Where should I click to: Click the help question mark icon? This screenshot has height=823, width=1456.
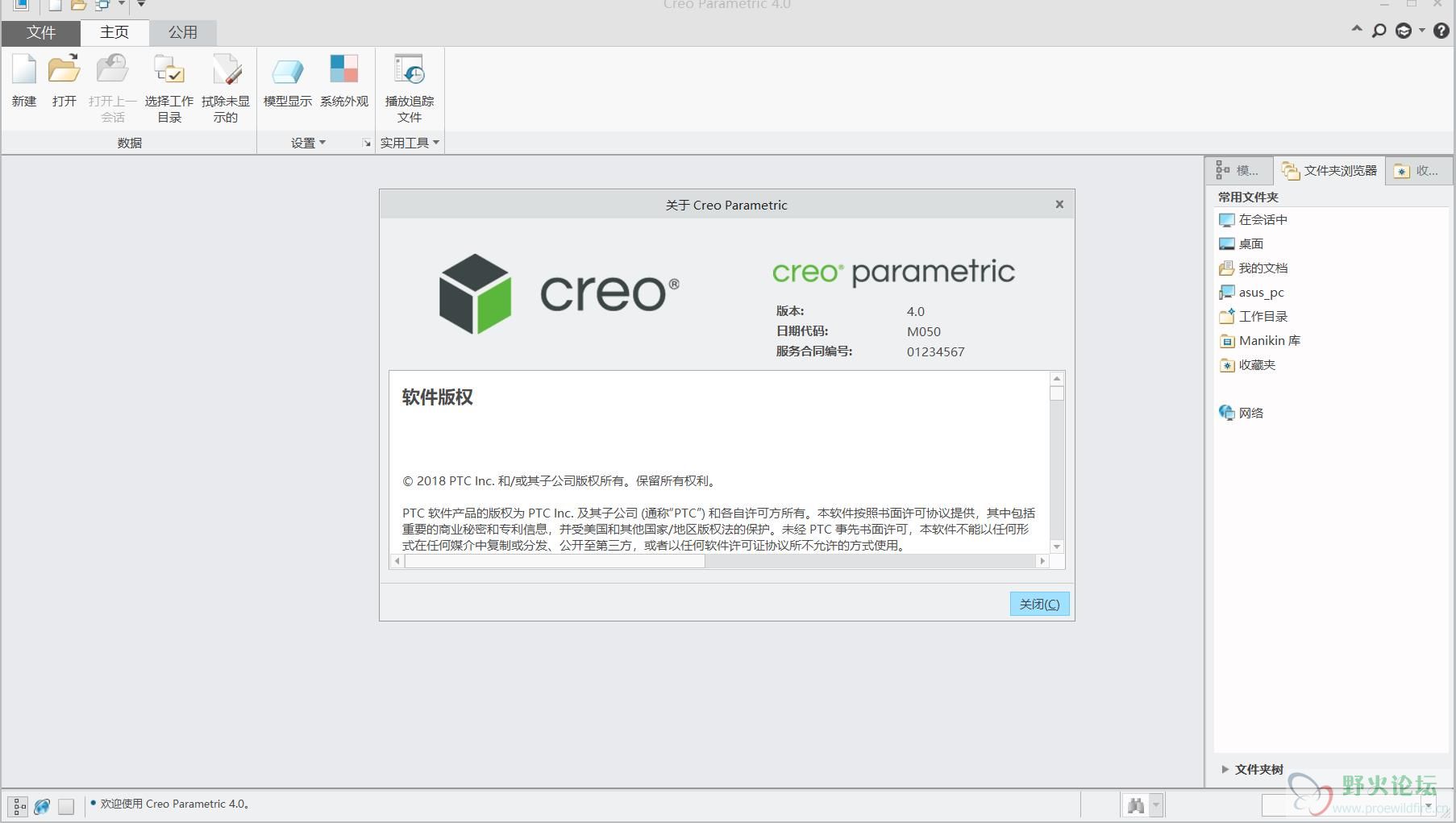coord(1441,31)
